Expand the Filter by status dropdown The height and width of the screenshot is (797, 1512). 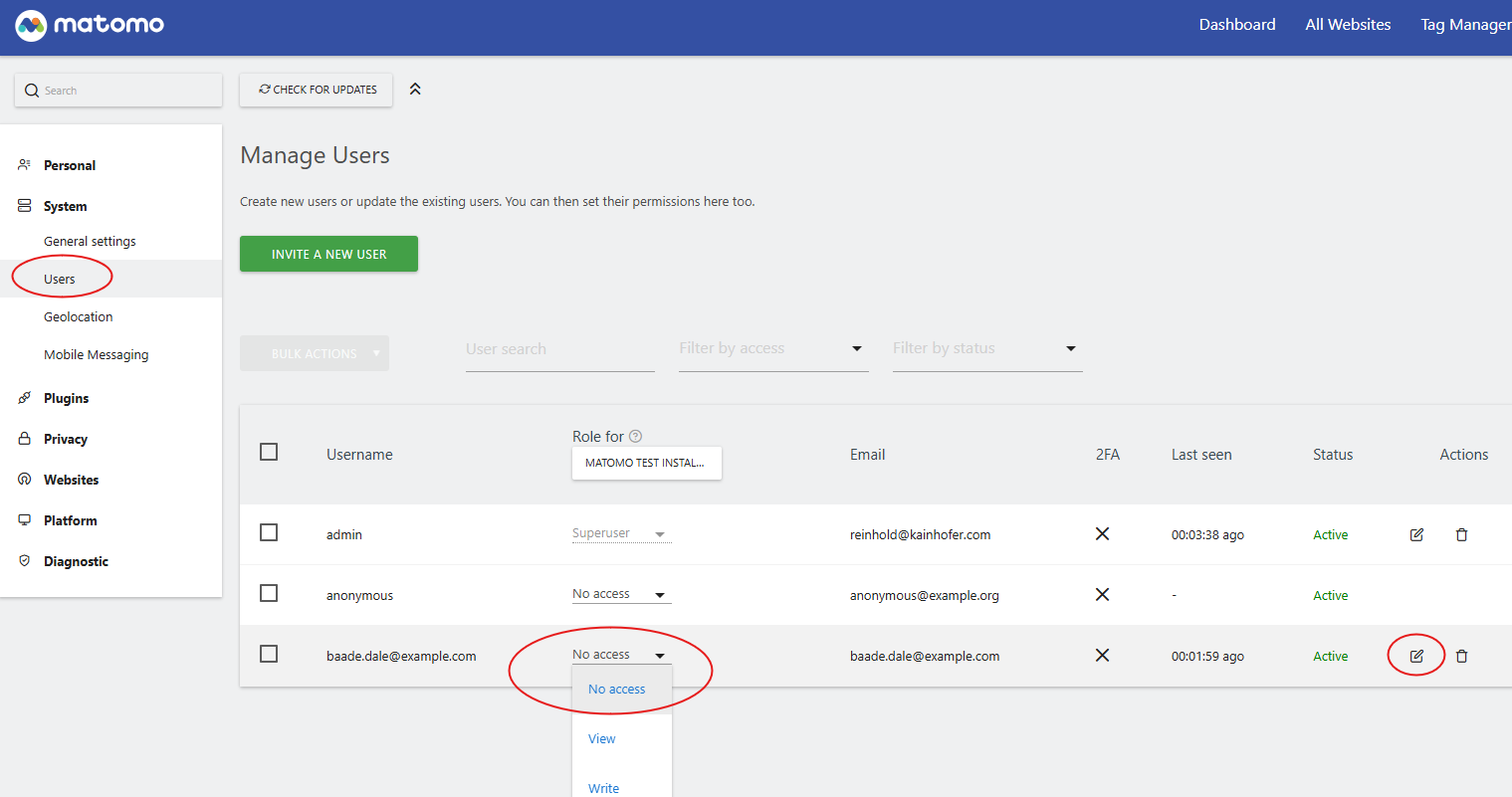tap(986, 348)
